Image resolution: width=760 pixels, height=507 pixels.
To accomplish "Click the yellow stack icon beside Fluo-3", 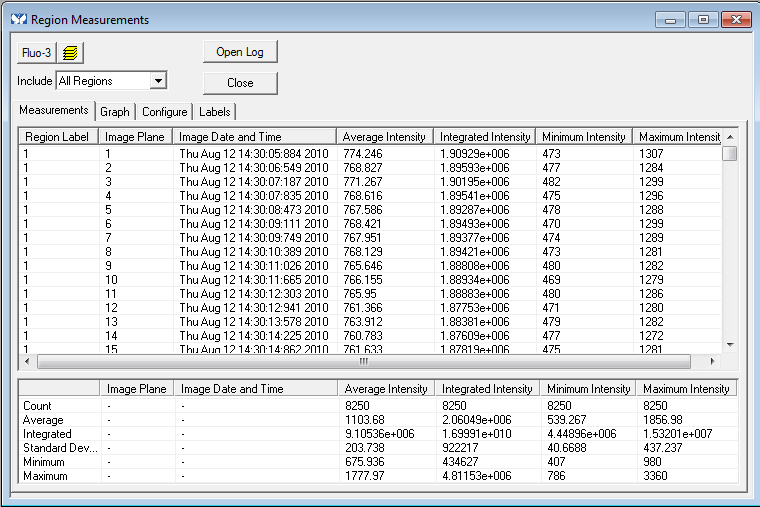I will [71, 53].
